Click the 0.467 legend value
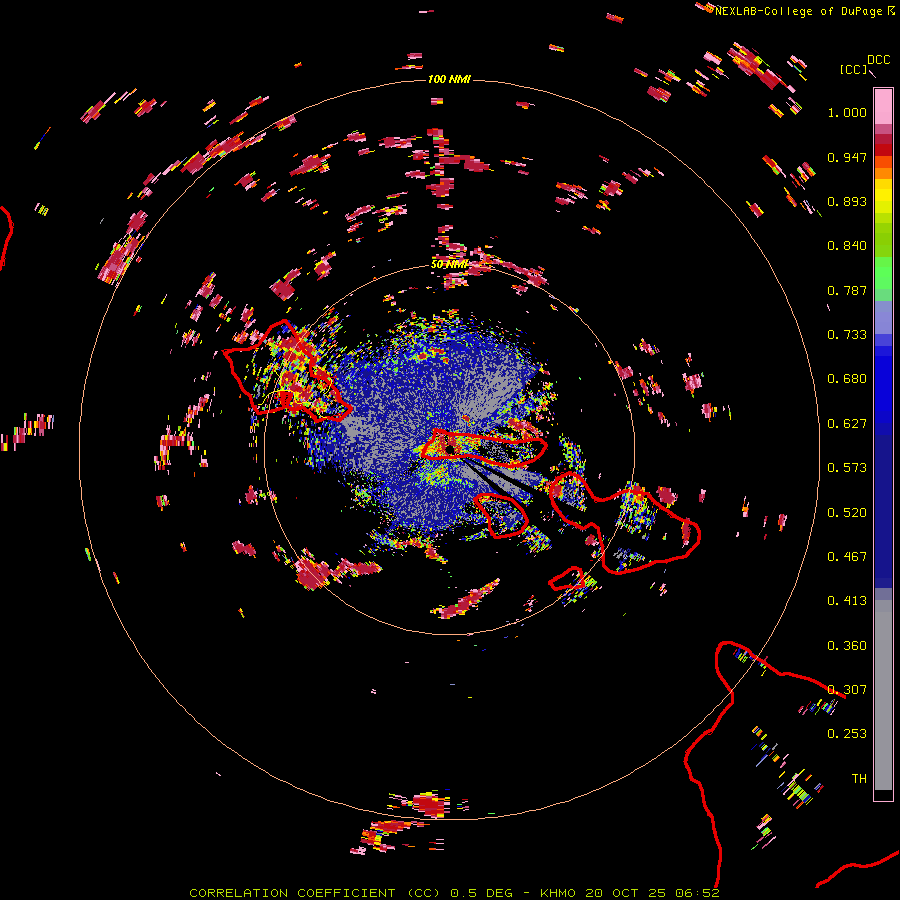900x900 pixels. click(847, 557)
